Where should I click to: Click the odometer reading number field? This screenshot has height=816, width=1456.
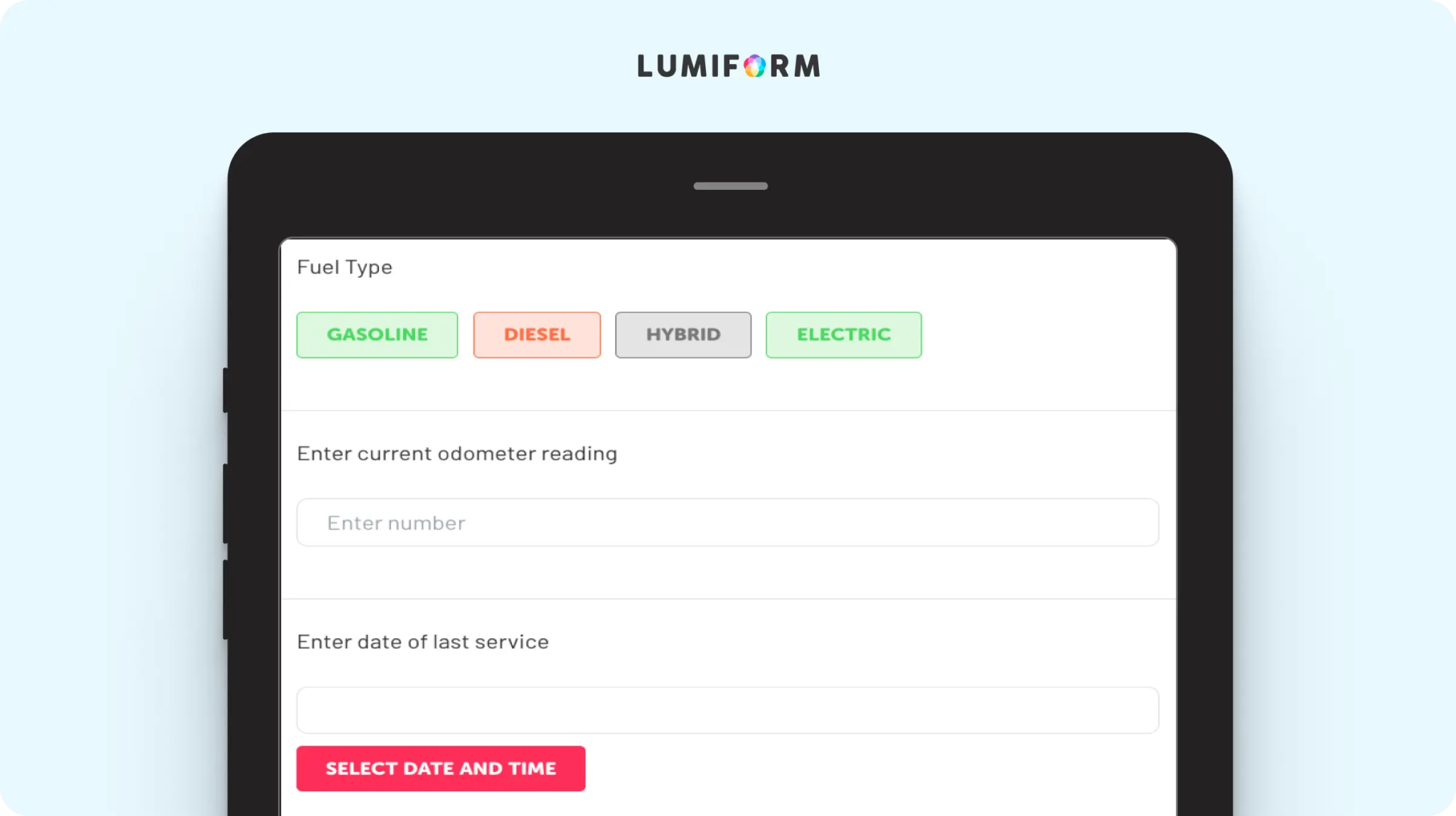point(728,522)
